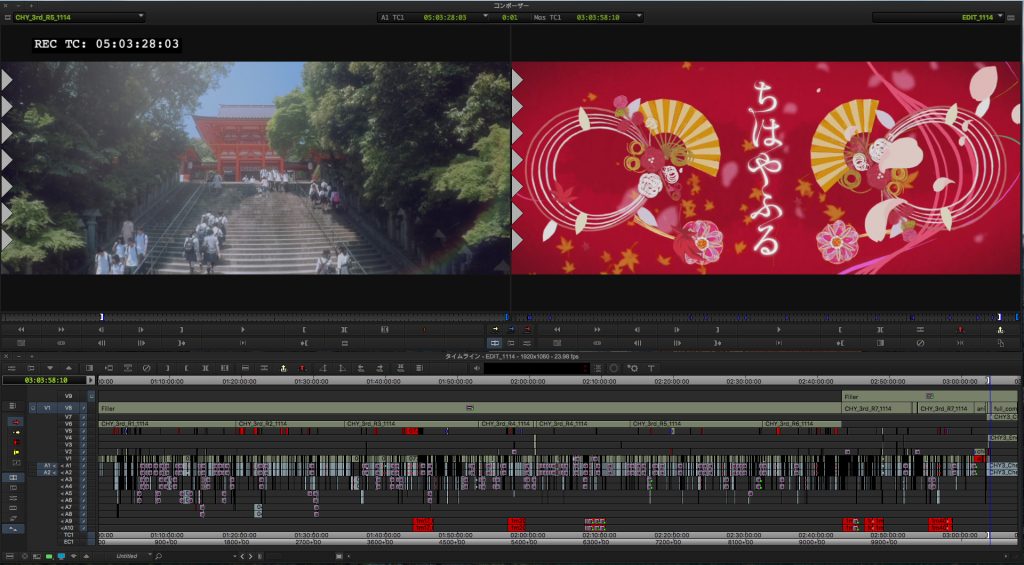1024x565 pixels.
Task: Open the A1 TC1 timecode display dropdown
Action: 485,17
